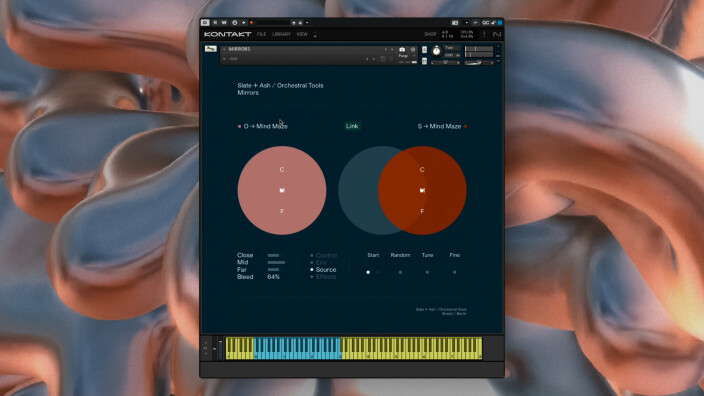Open the VIEW menu
This screenshot has height=396, width=704.
[302, 34]
